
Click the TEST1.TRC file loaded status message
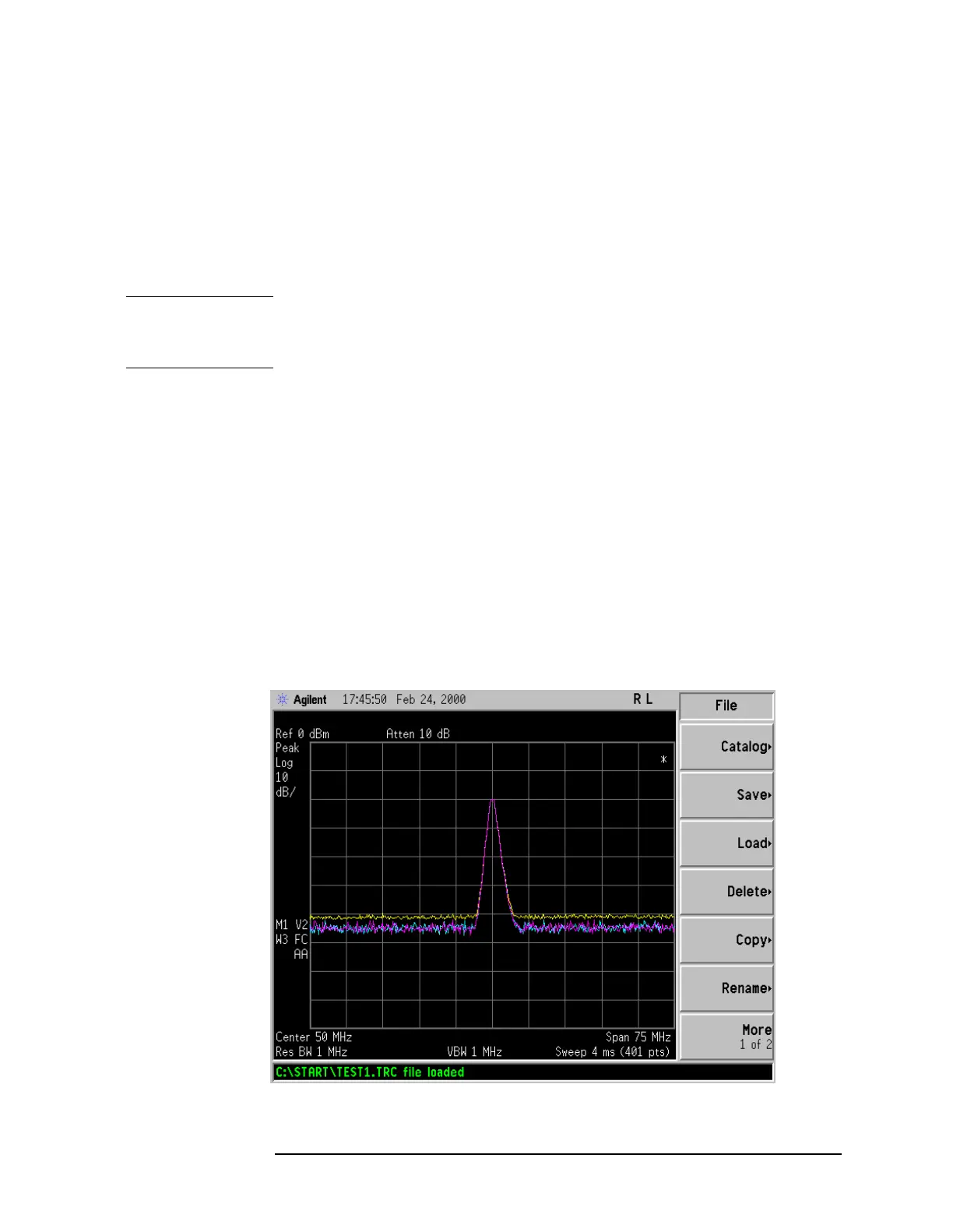[x=370, y=1072]
